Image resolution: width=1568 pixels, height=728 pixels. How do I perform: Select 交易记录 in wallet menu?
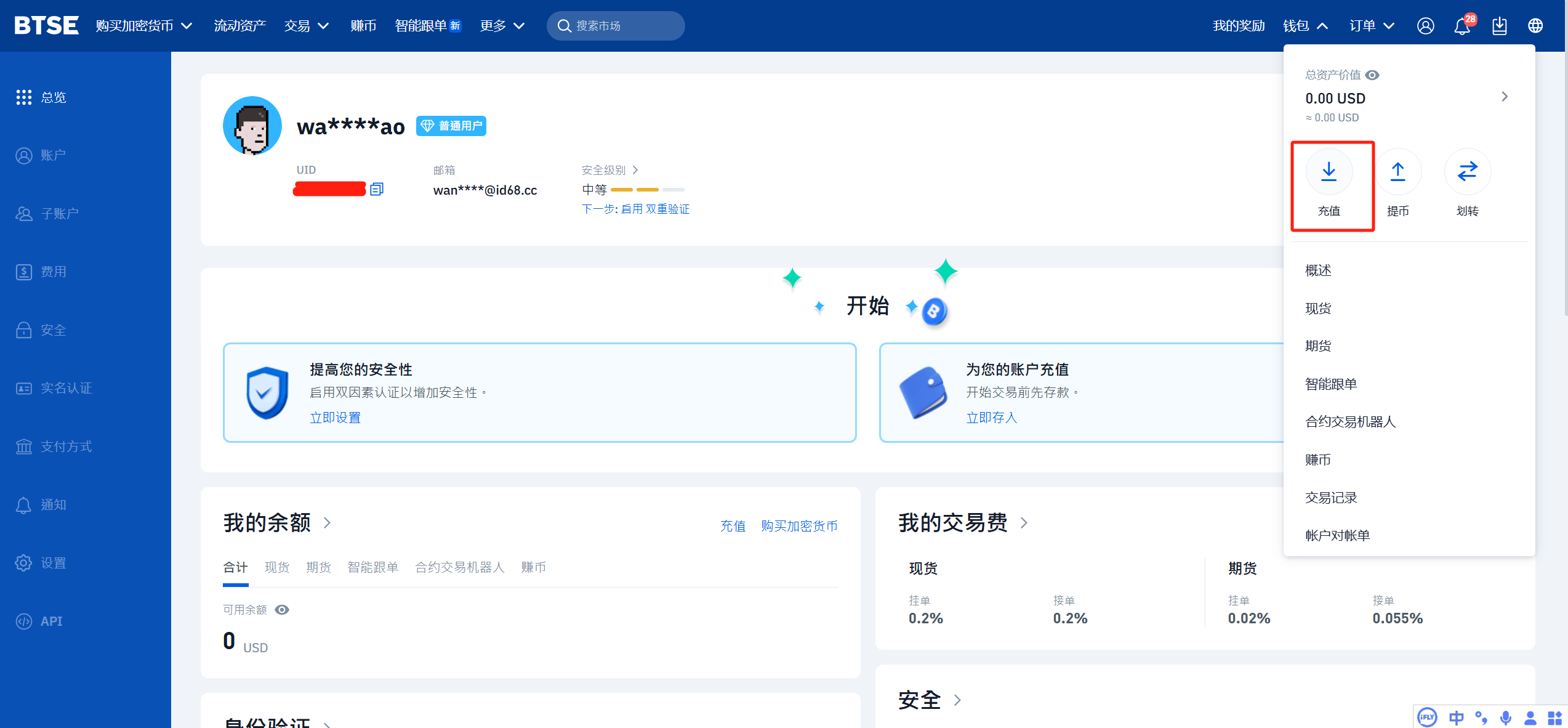1331,498
